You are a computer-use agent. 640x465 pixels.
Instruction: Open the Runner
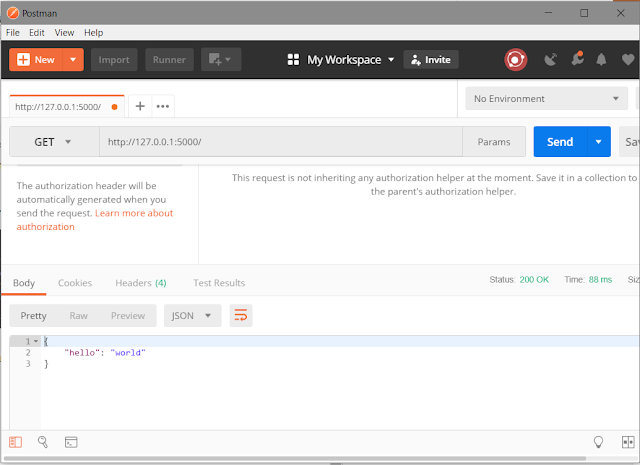tap(169, 60)
